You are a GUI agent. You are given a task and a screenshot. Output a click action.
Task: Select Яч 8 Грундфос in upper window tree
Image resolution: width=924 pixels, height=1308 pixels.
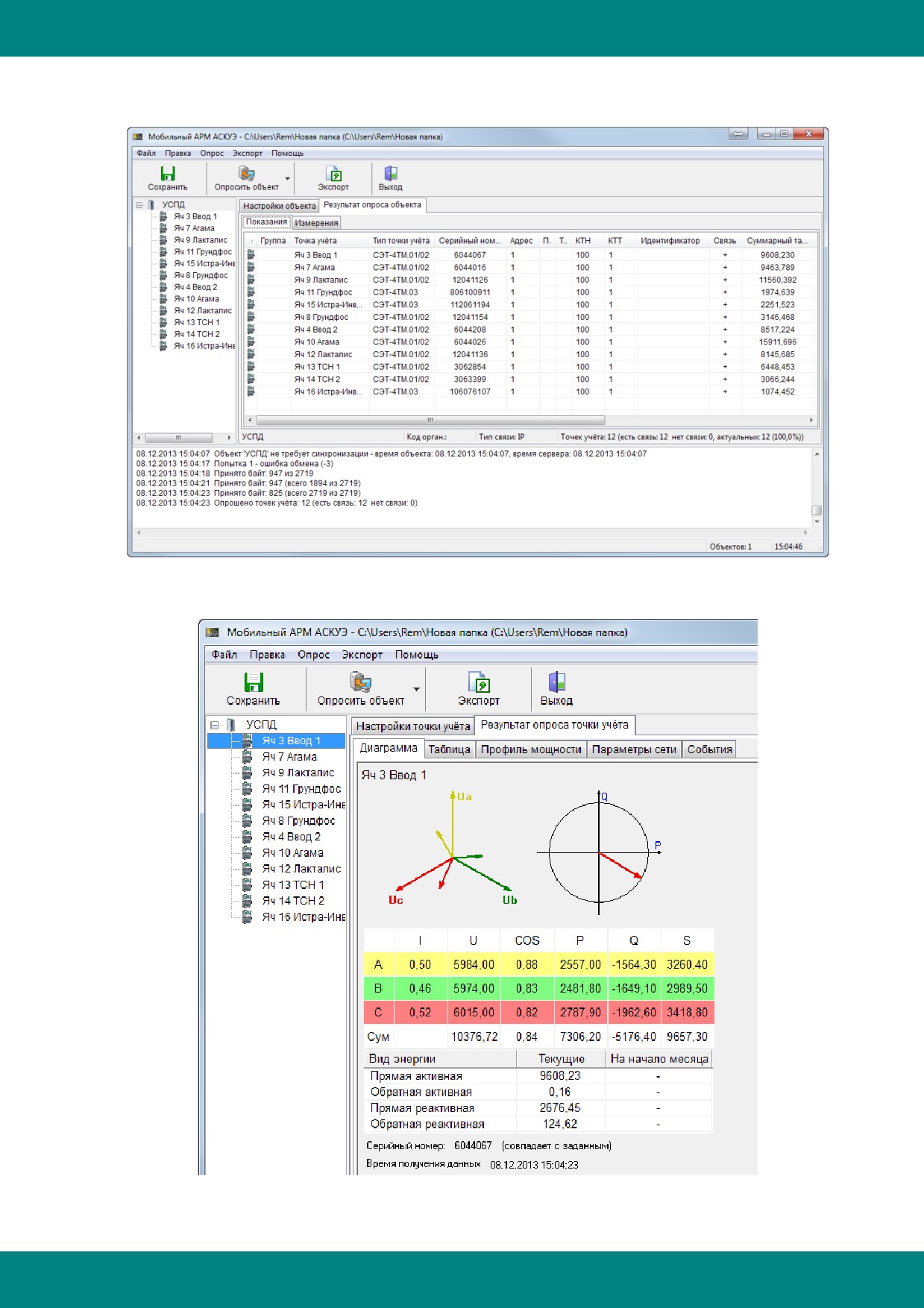(x=201, y=275)
